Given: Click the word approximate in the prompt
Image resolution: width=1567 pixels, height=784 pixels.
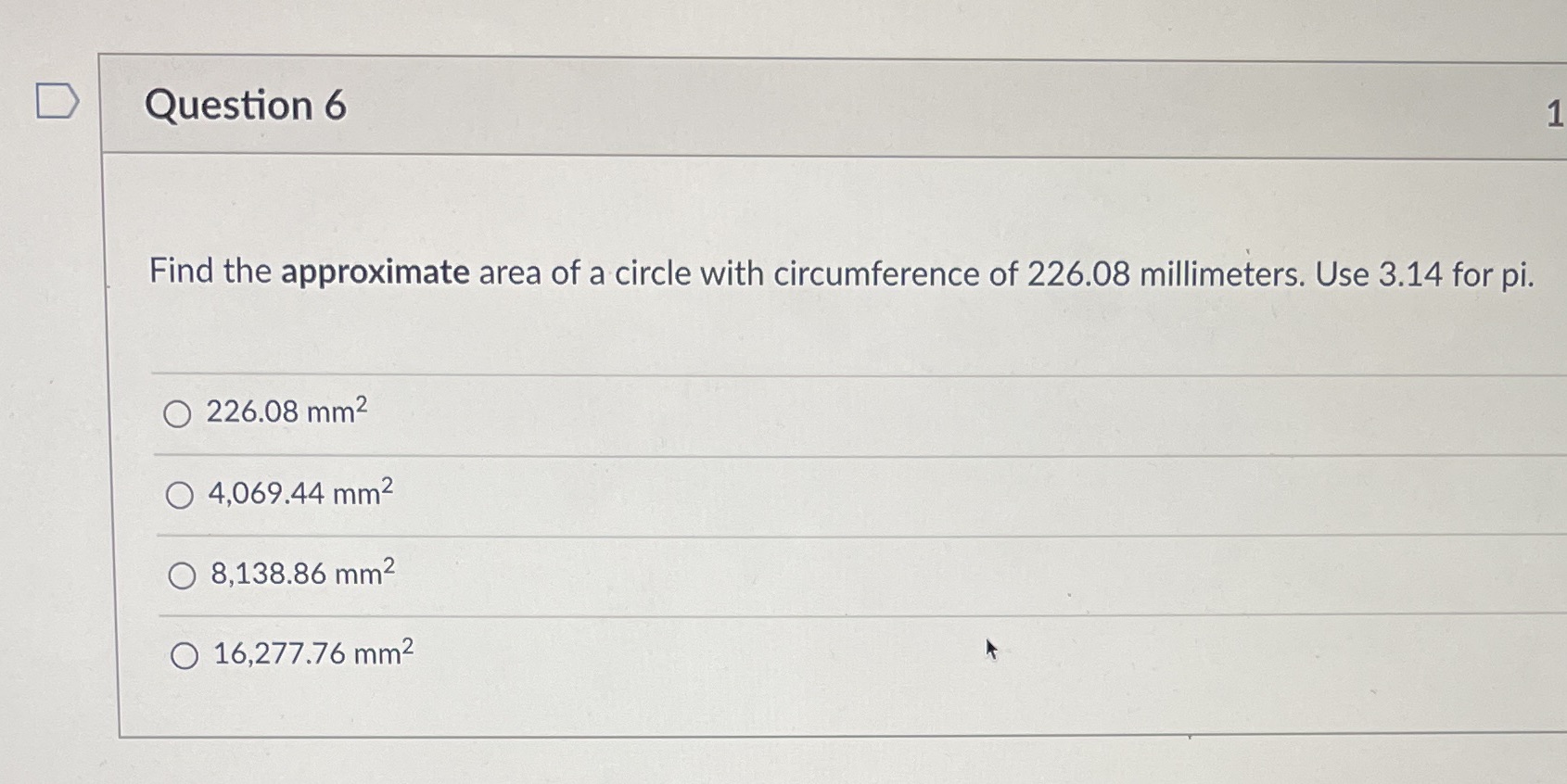Looking at the screenshot, I should (376, 272).
